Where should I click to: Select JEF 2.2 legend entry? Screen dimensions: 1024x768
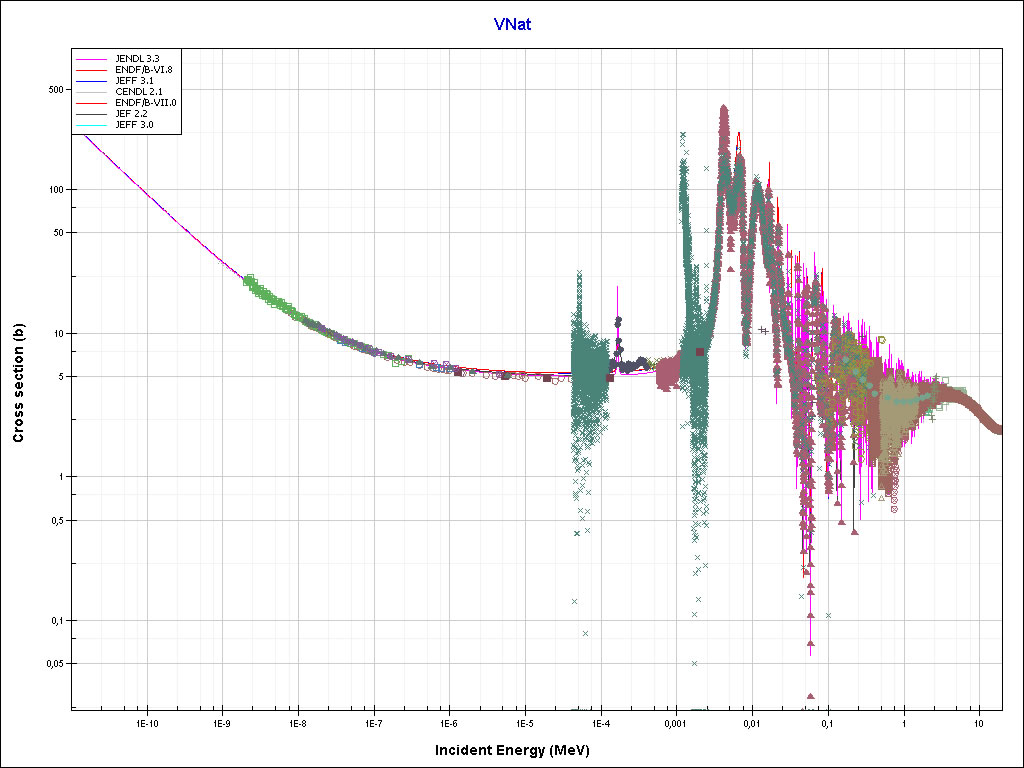tap(132, 114)
